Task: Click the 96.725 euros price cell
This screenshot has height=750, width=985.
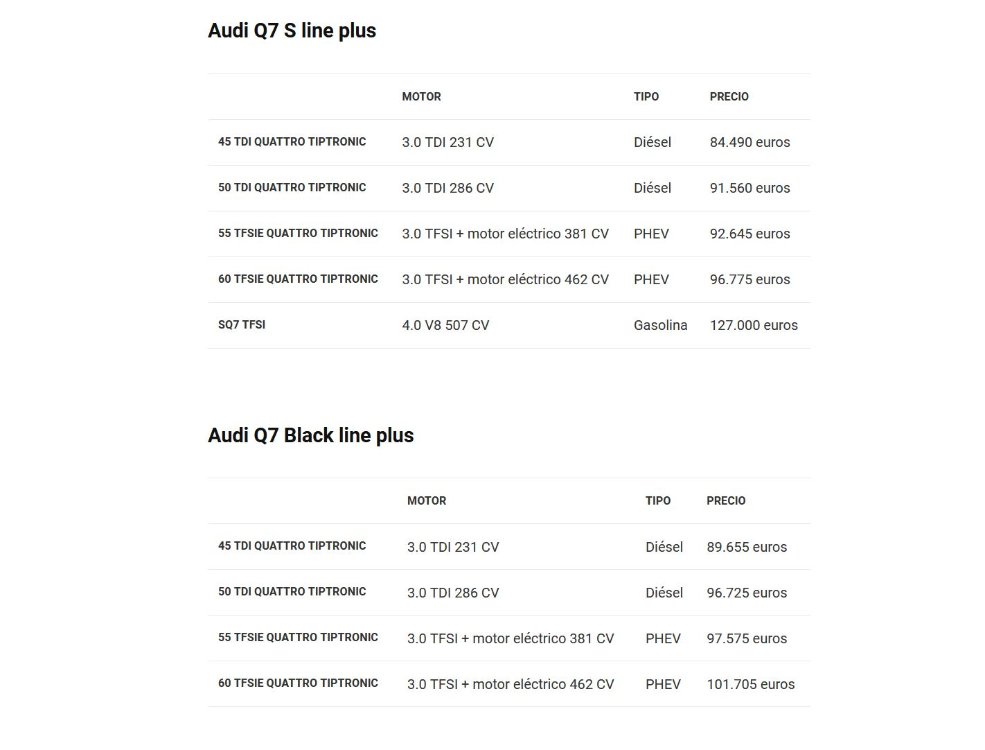Action: pos(747,593)
